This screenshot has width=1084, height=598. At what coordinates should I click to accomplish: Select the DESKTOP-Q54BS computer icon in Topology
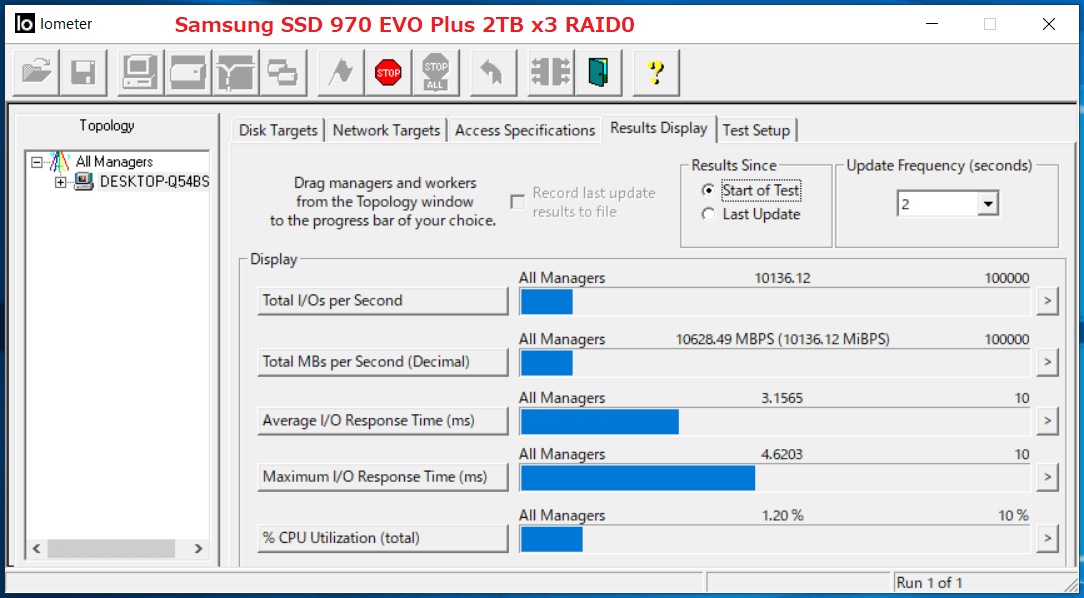[84, 182]
